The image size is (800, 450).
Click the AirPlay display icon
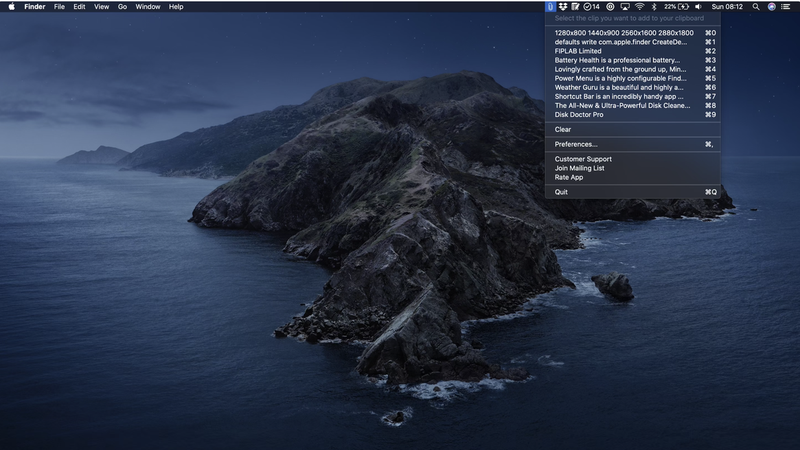click(x=625, y=6)
